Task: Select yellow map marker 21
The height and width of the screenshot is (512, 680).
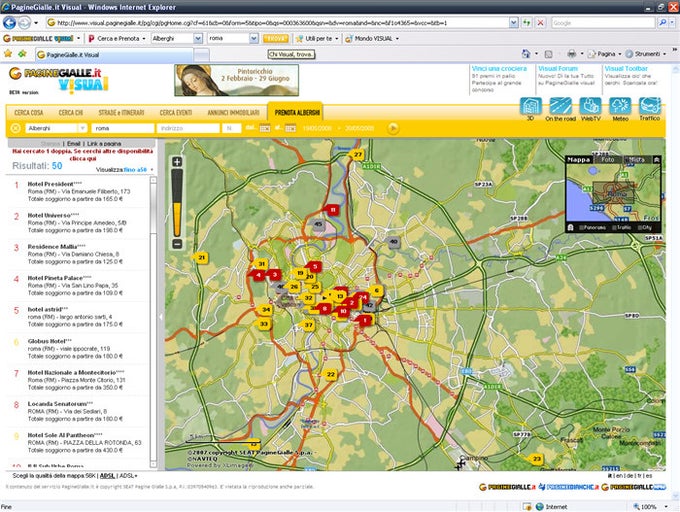Action: pyautogui.click(x=201, y=258)
